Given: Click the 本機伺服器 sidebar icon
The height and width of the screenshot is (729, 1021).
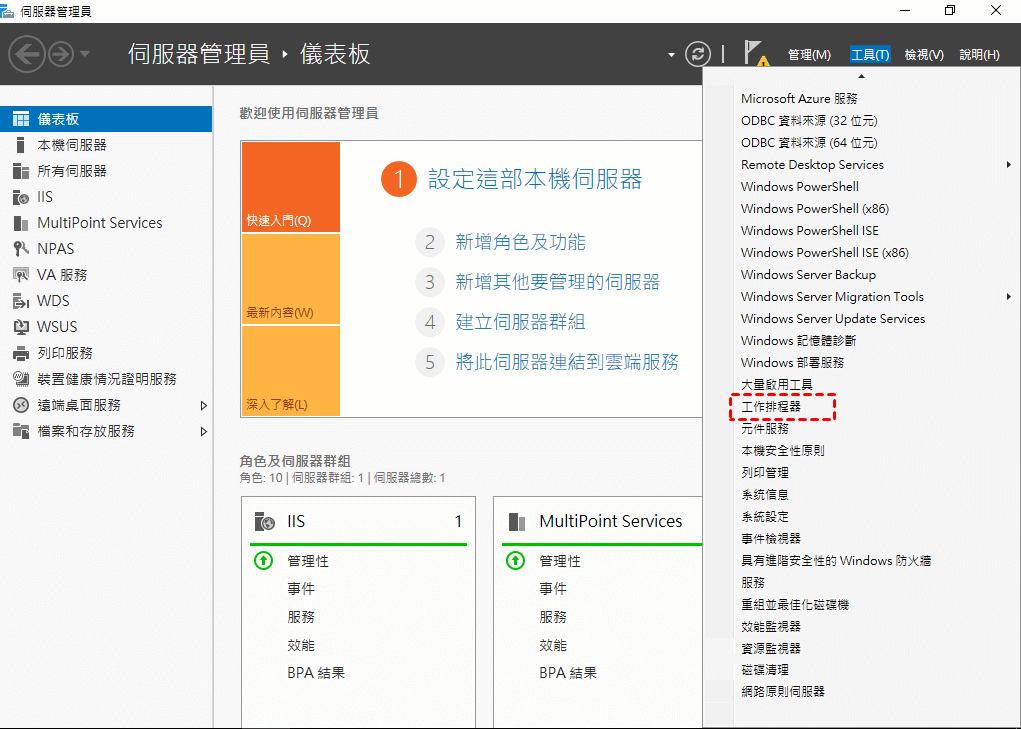Looking at the screenshot, I should pyautogui.click(x=21, y=145).
